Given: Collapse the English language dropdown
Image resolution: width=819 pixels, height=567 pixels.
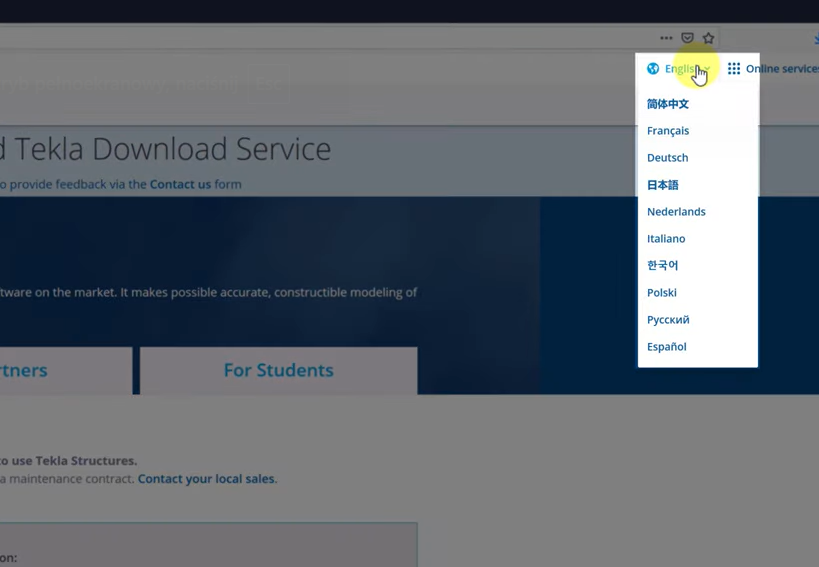Looking at the screenshot, I should [x=685, y=69].
